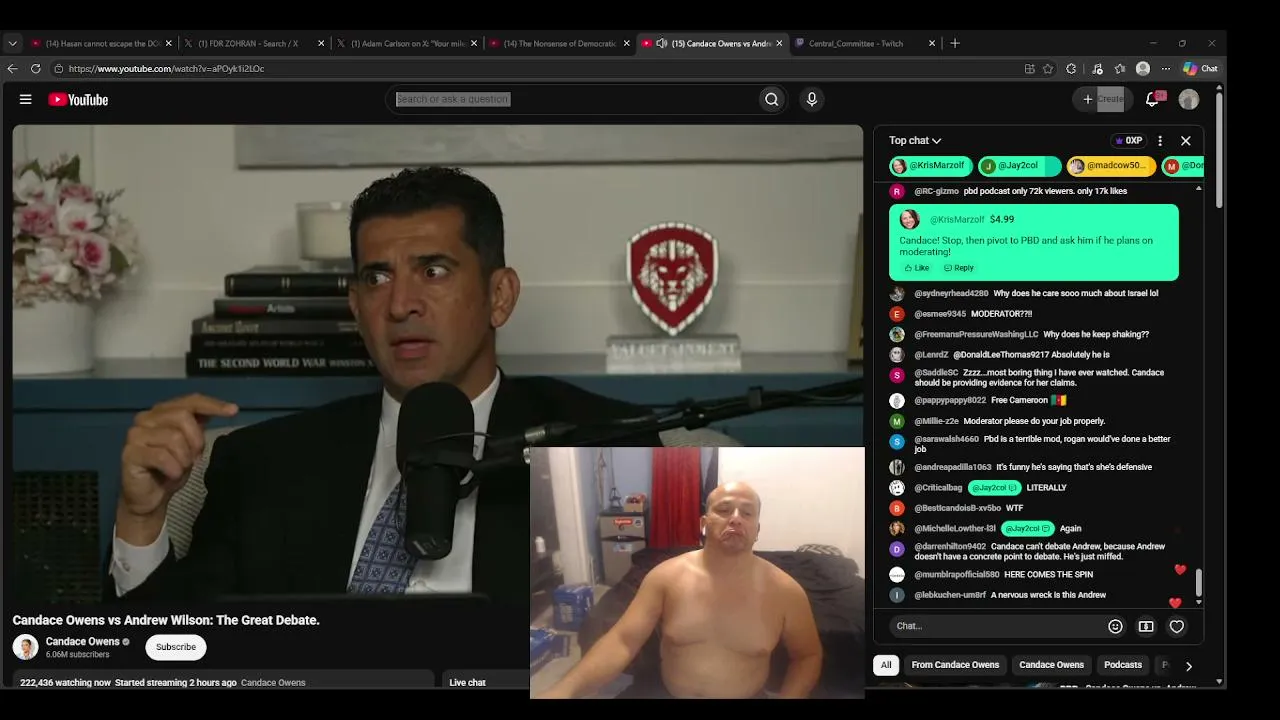This screenshot has height=720, width=1280.
Task: Open Candace Owens channel avatar
Action: point(25,647)
